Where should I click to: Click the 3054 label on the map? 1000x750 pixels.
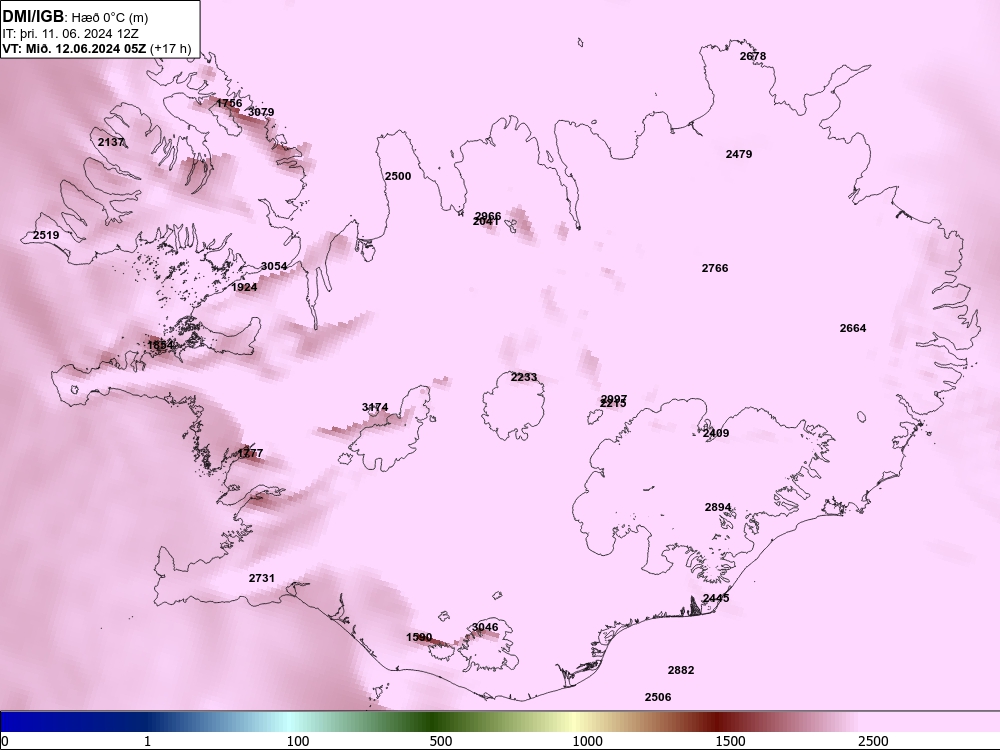(x=274, y=266)
